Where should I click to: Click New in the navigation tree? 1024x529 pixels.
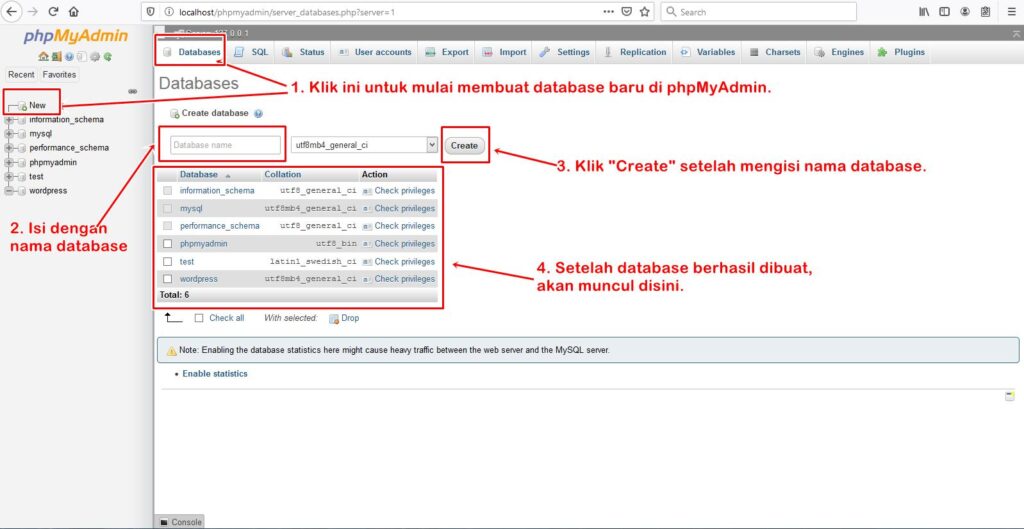point(37,105)
